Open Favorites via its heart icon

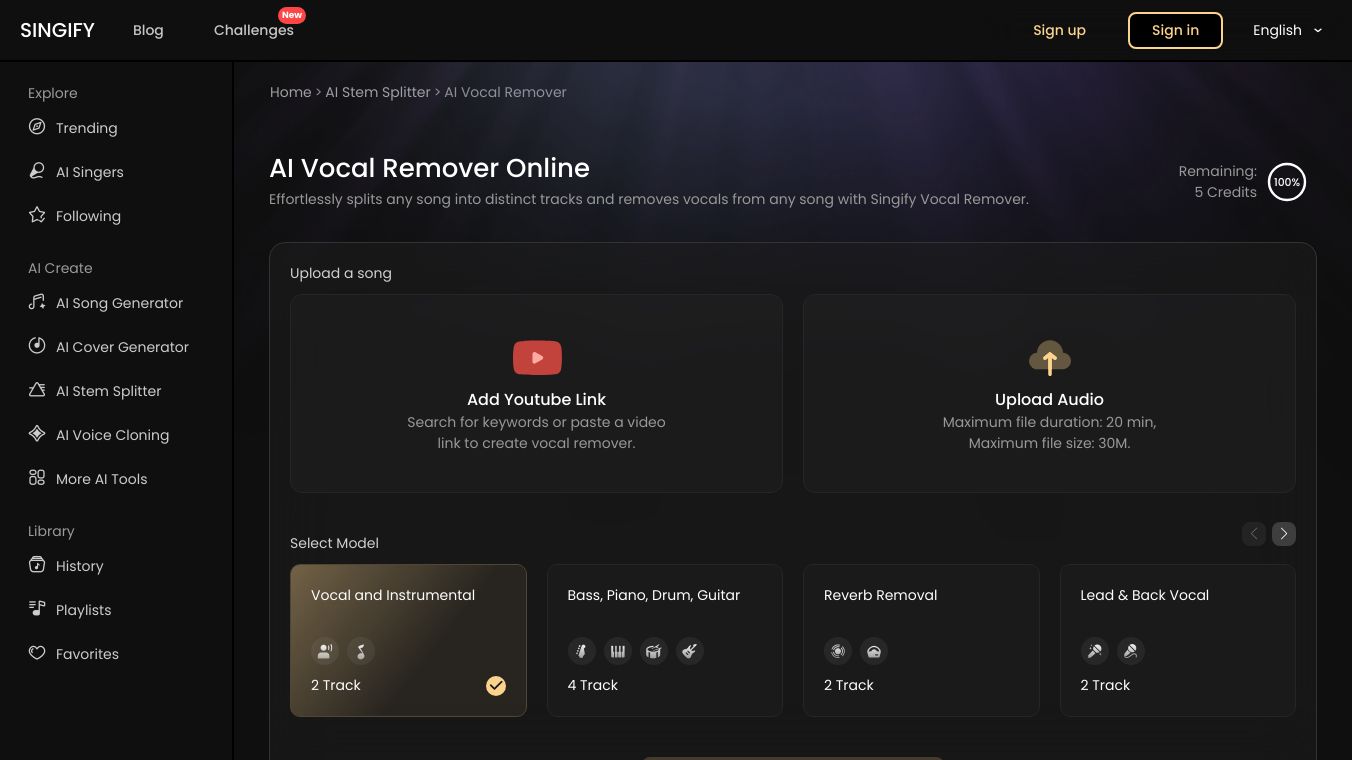(x=37, y=653)
